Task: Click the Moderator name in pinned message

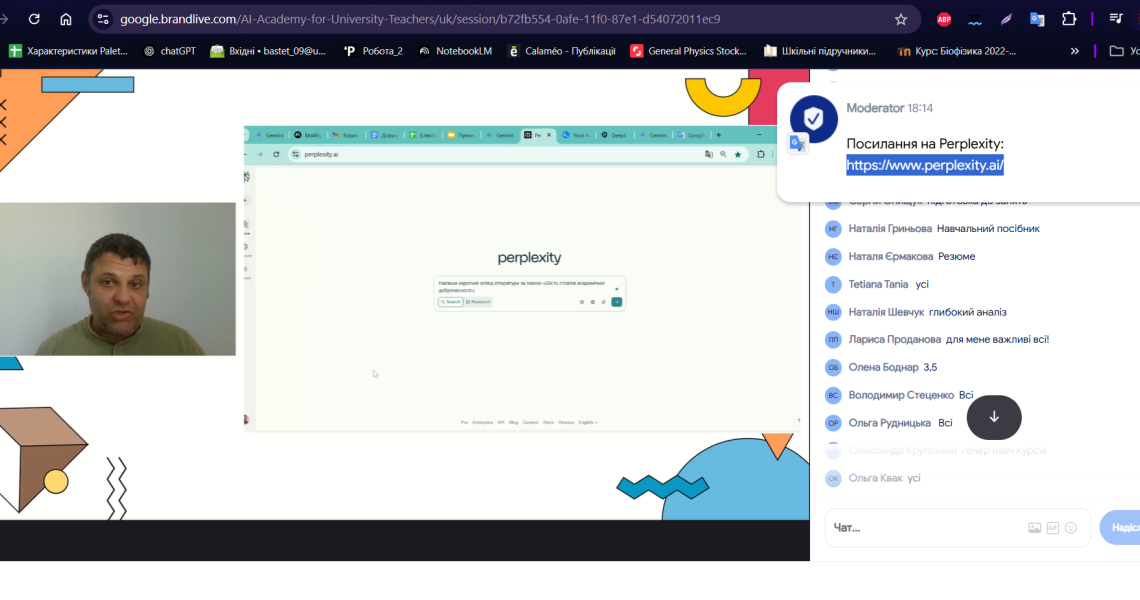Action: click(x=875, y=108)
